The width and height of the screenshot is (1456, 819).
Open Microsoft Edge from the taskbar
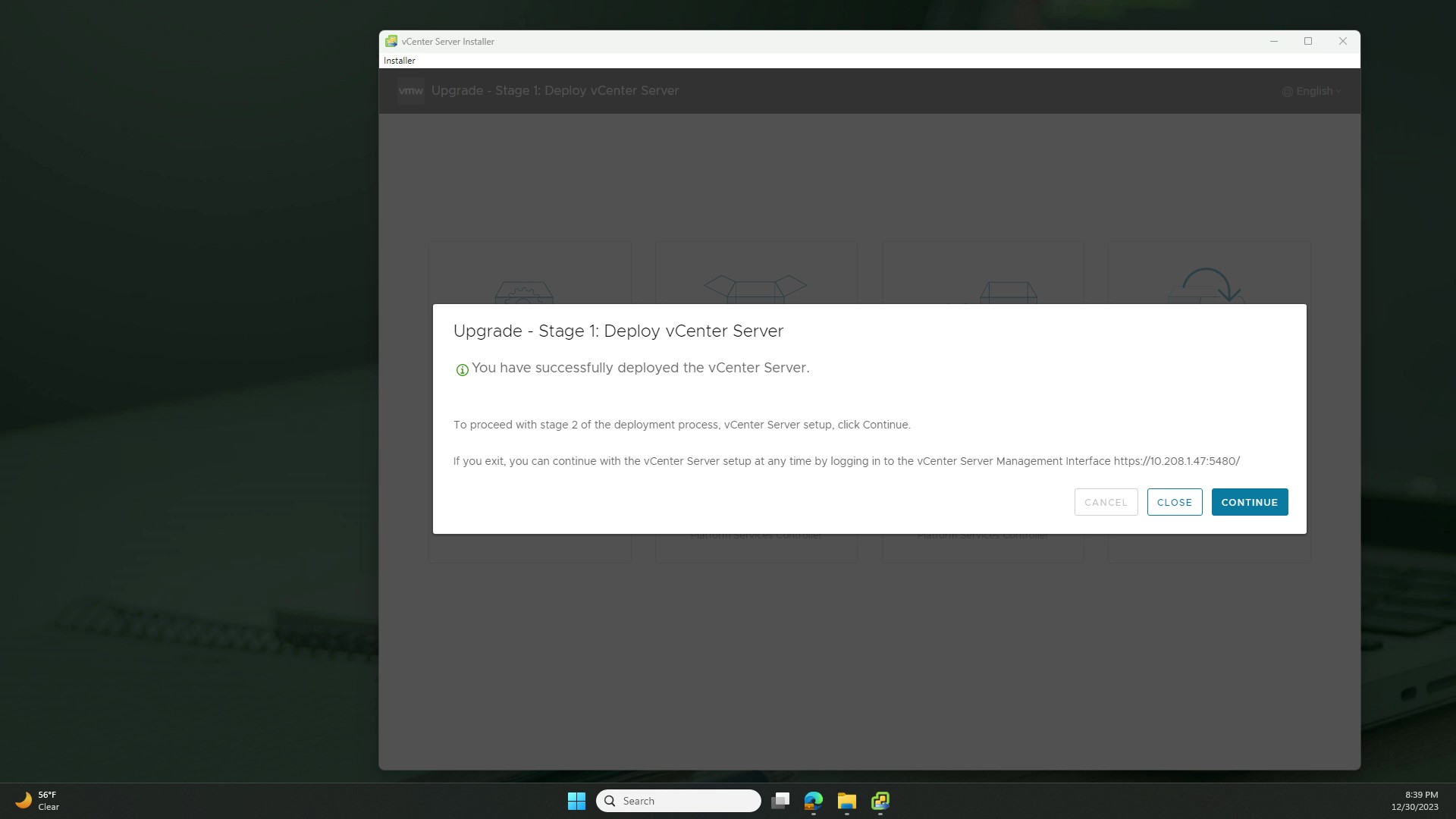[x=814, y=801]
